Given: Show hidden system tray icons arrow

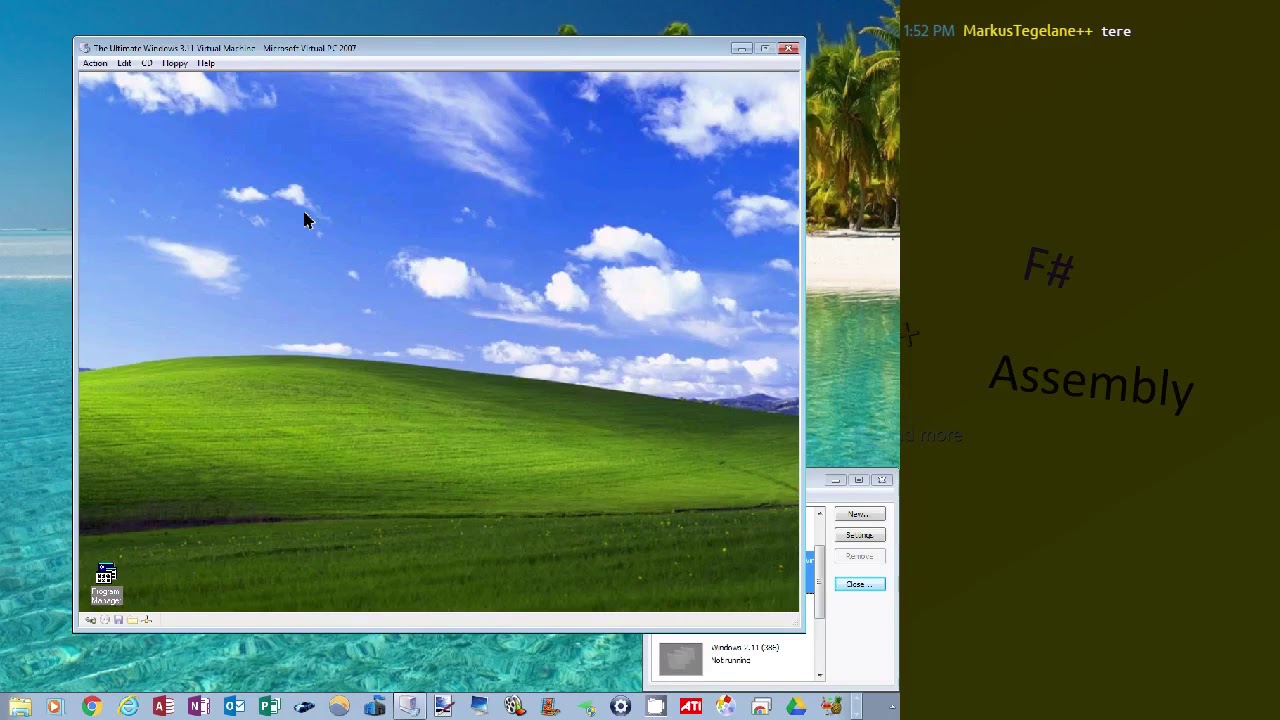Looking at the screenshot, I should [892, 708].
